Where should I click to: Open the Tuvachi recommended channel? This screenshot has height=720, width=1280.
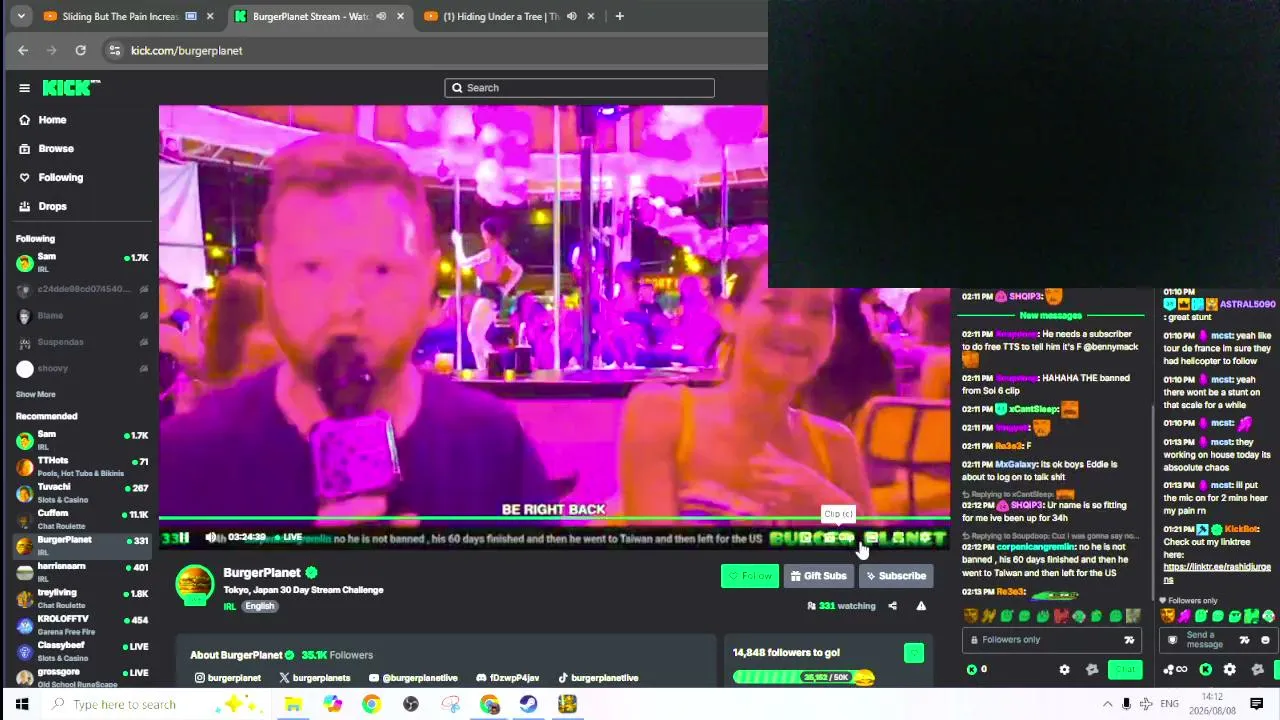tap(82, 492)
